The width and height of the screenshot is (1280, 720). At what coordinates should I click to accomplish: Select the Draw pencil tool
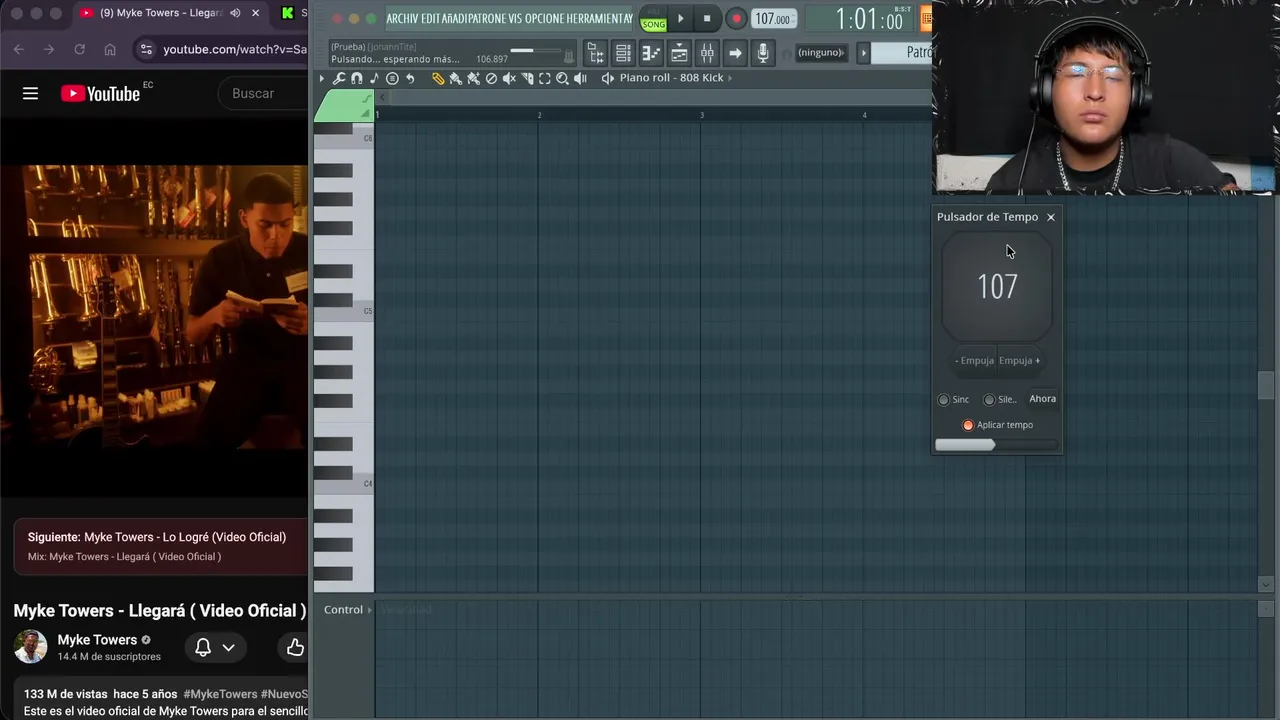pos(437,78)
